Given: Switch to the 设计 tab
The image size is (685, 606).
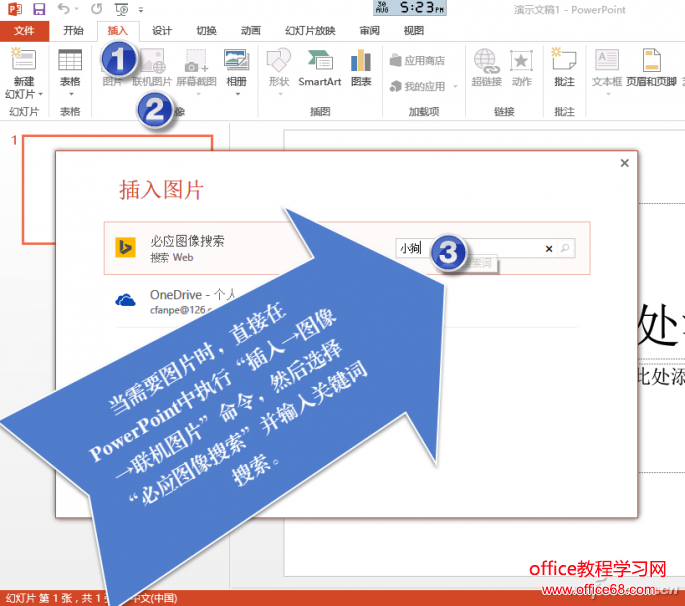Looking at the screenshot, I should tap(161, 30).
